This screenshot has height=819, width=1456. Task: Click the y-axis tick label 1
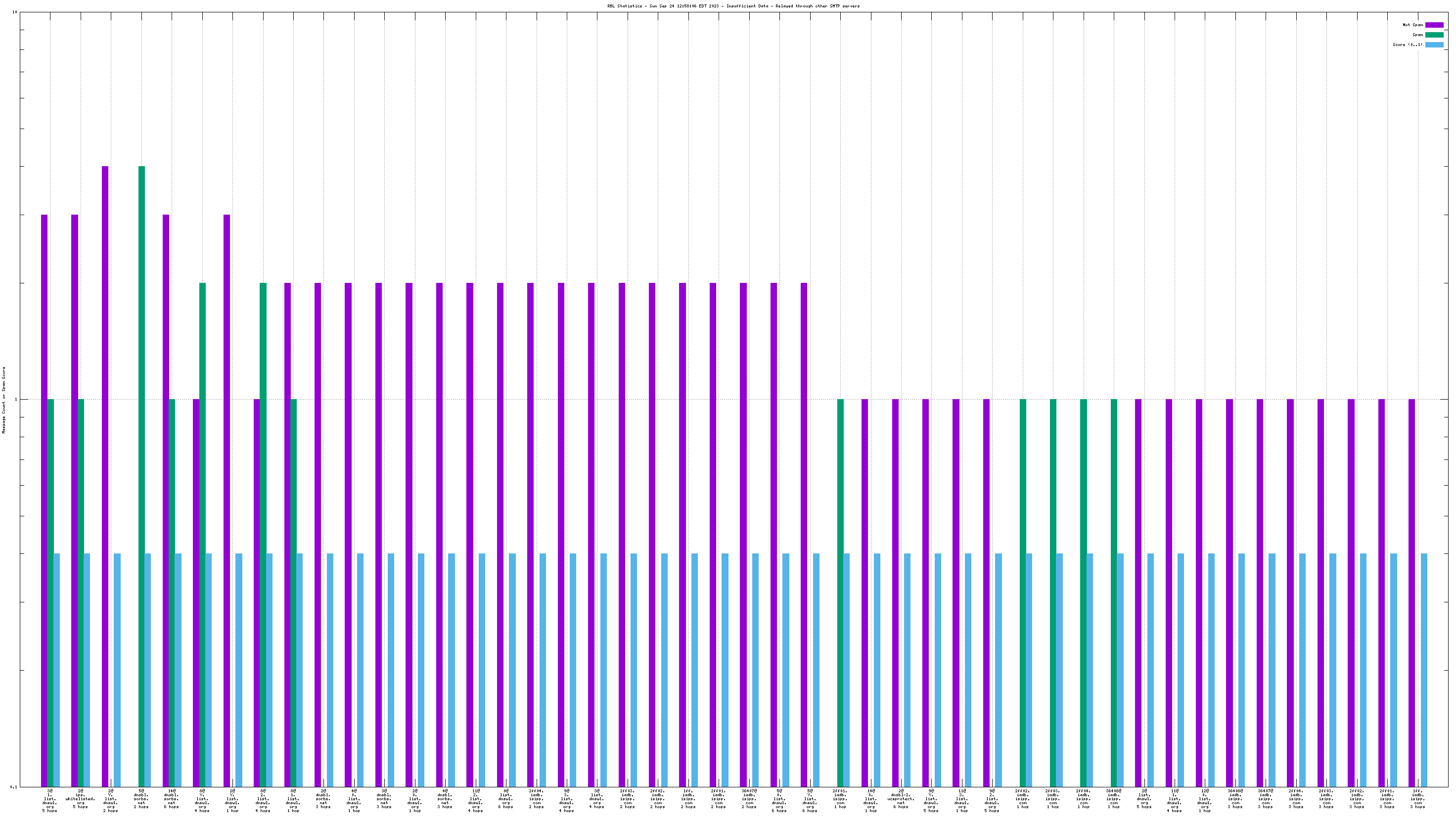16,400
